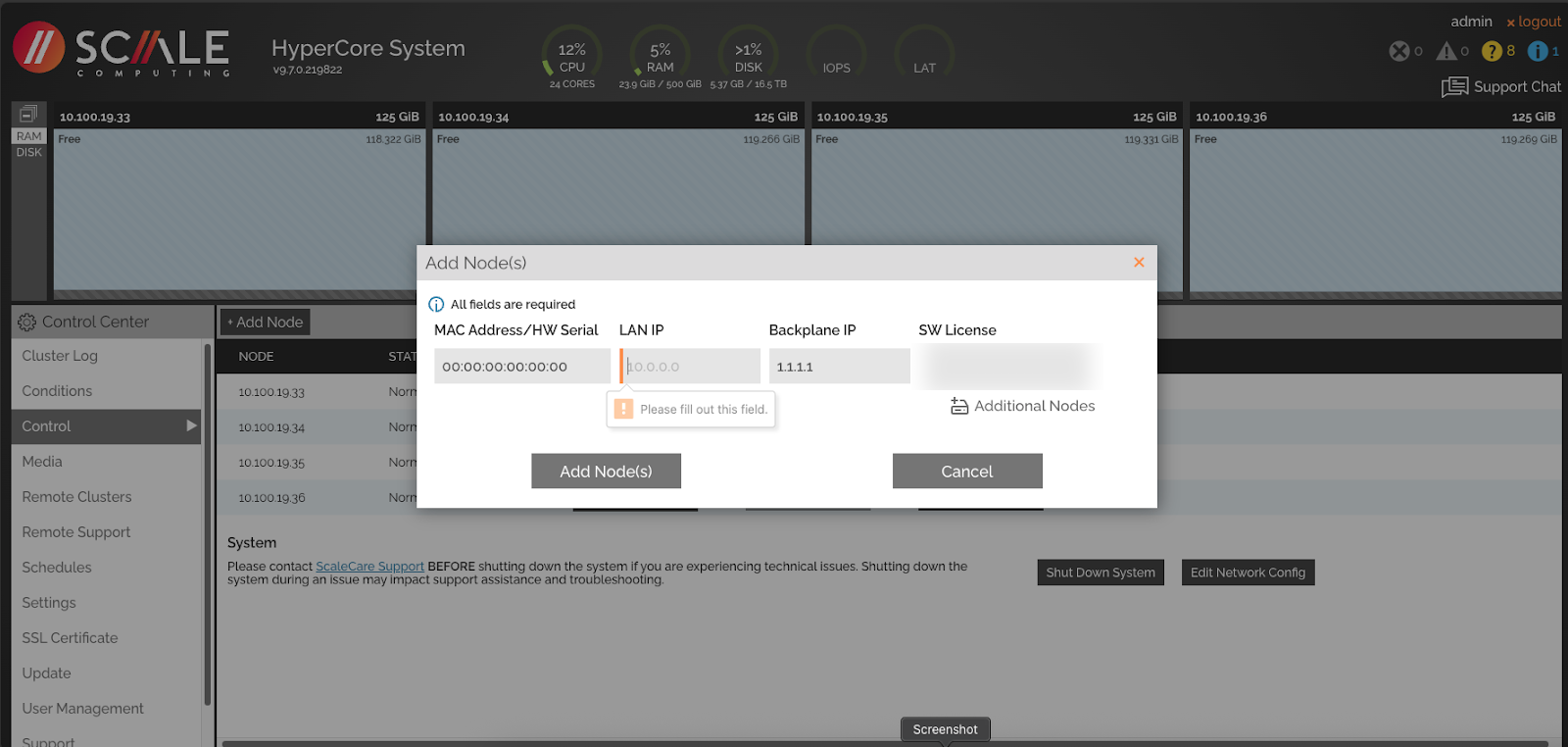
Task: Show the blue info notices icon
Action: click(1538, 51)
